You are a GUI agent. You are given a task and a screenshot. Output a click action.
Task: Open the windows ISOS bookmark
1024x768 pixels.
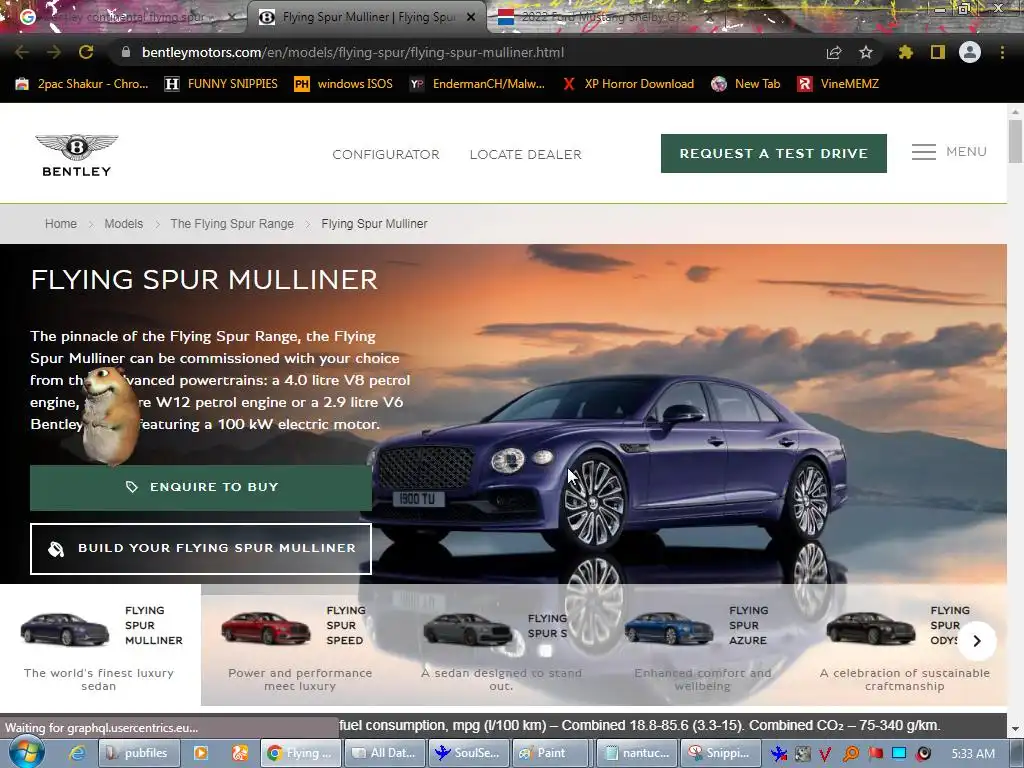tap(344, 84)
